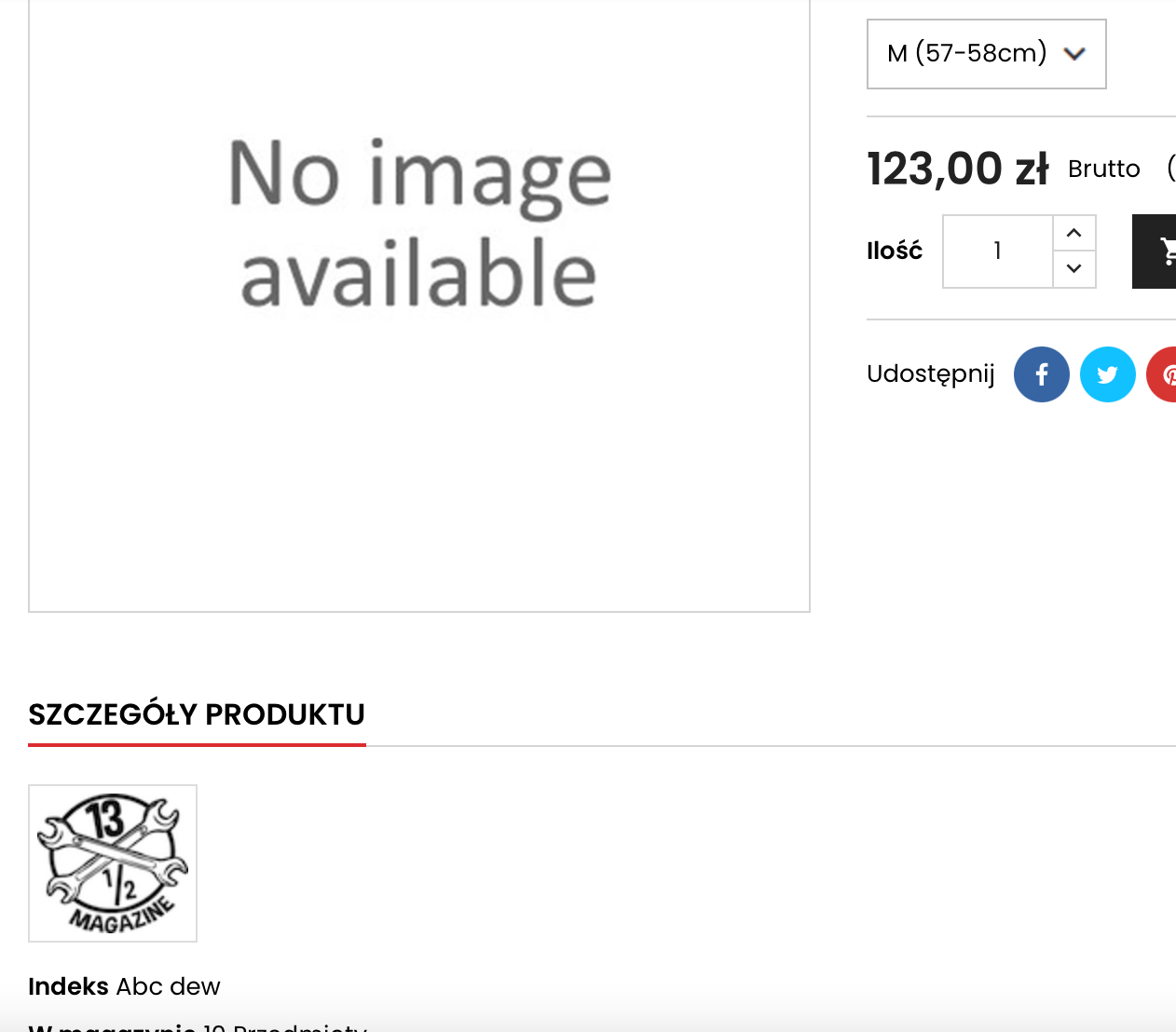Image resolution: width=1176 pixels, height=1032 pixels.
Task: Decrease quantity with the down arrow
Action: [1074, 269]
